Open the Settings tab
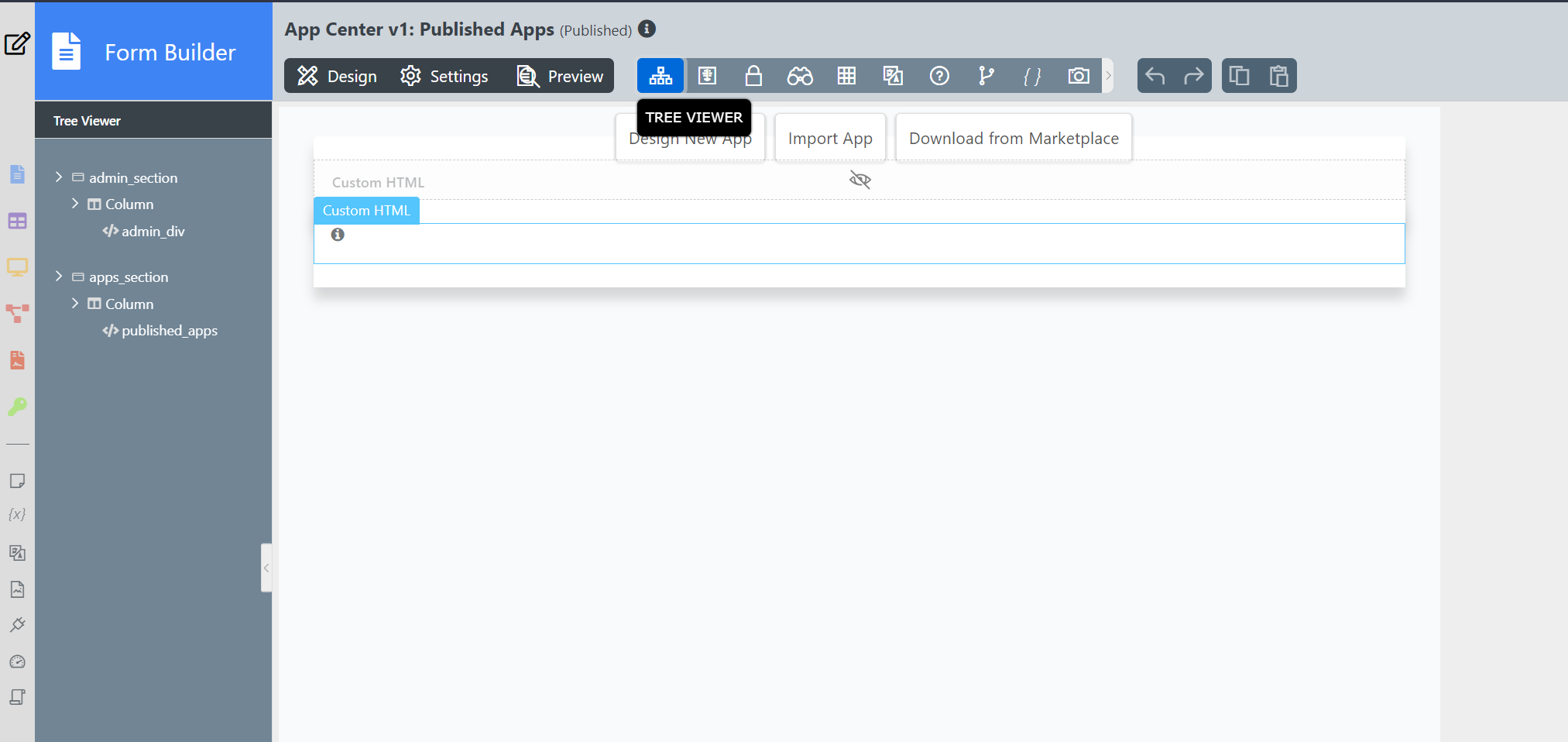Viewport: 1568px width, 742px height. click(x=444, y=76)
